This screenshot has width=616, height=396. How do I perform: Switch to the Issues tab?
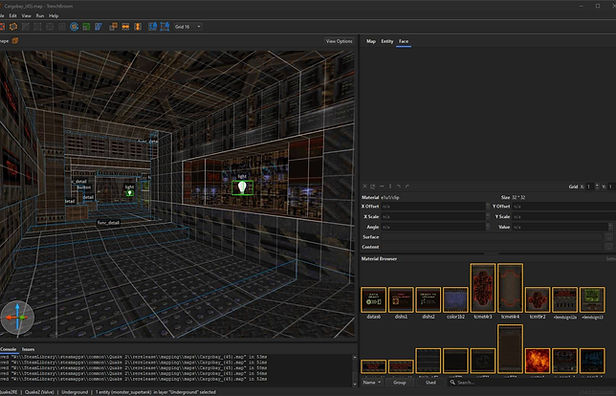28,349
